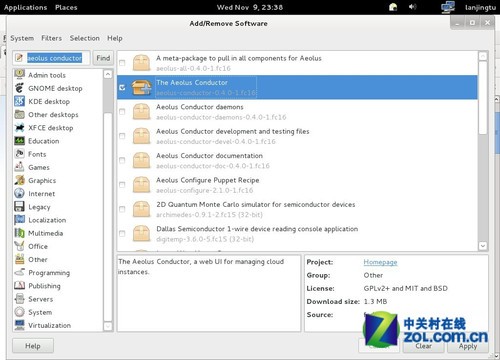Open the project Homepage link
The height and width of the screenshot is (360, 500).
[x=380, y=262]
